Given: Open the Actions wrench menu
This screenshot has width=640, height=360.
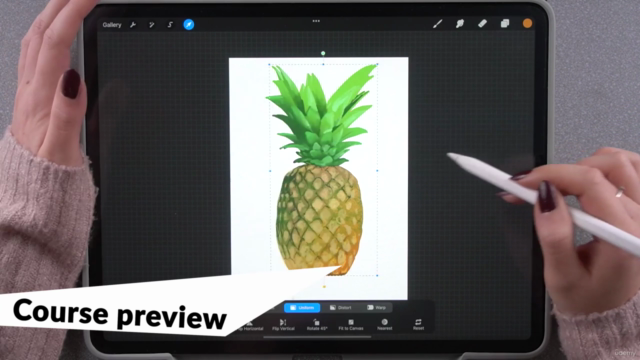Looking at the screenshot, I should [x=133, y=25].
